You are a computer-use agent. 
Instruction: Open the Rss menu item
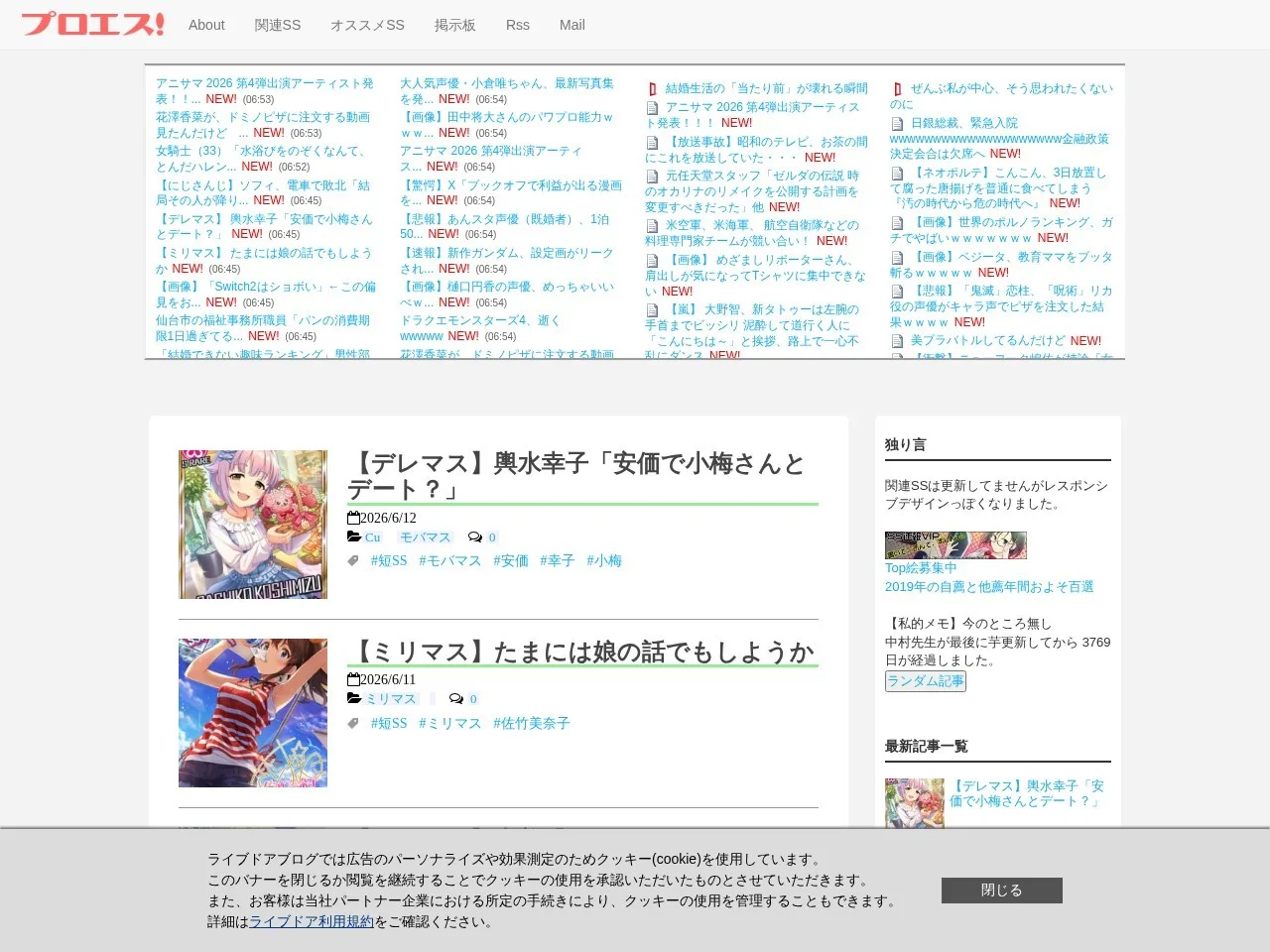[x=518, y=25]
